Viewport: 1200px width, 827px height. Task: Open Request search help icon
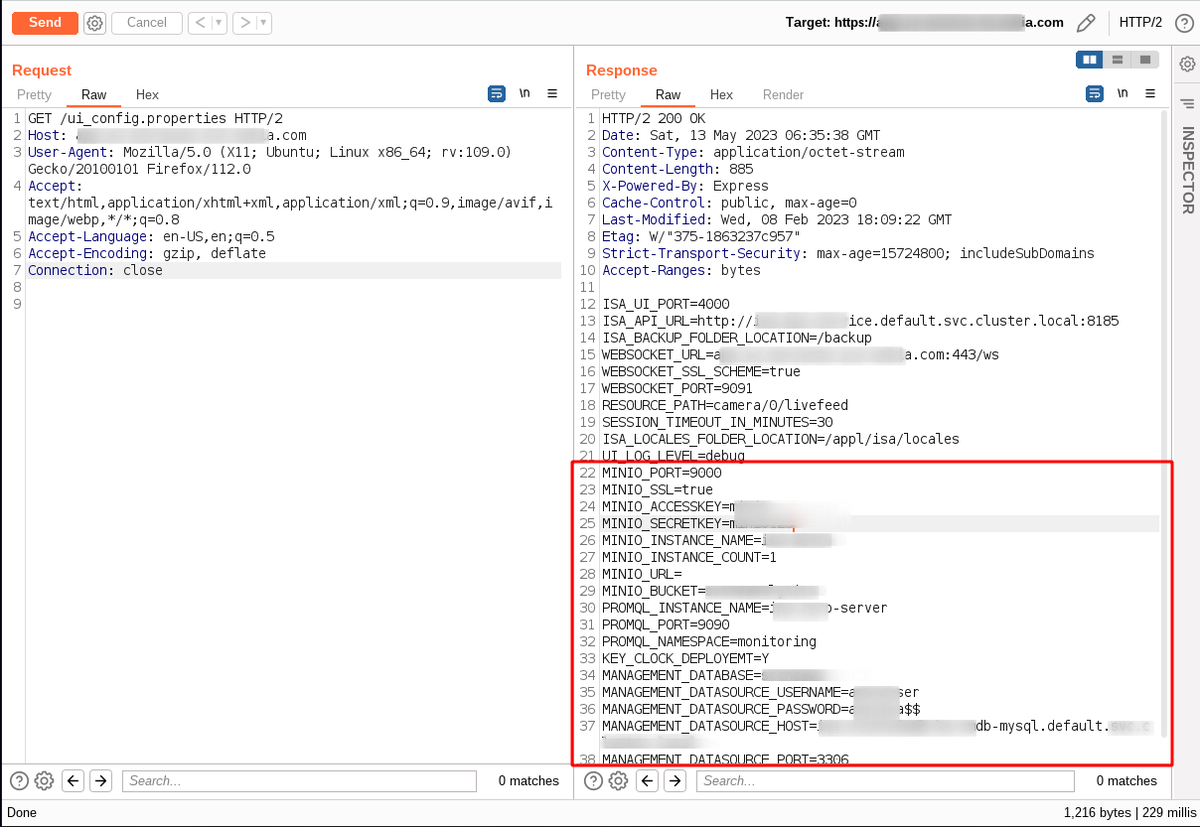pos(19,781)
